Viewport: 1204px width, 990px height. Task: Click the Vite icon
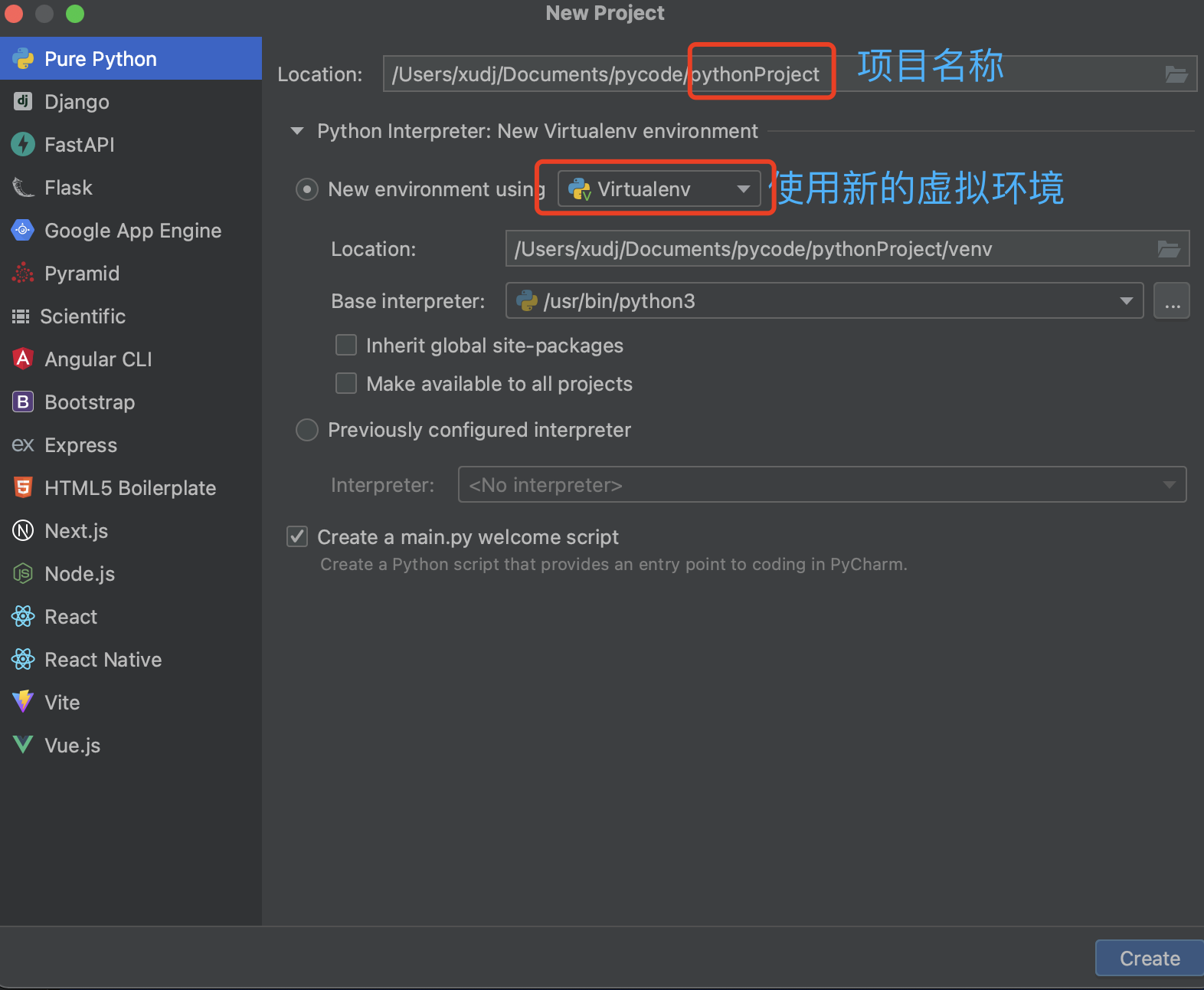[x=23, y=702]
